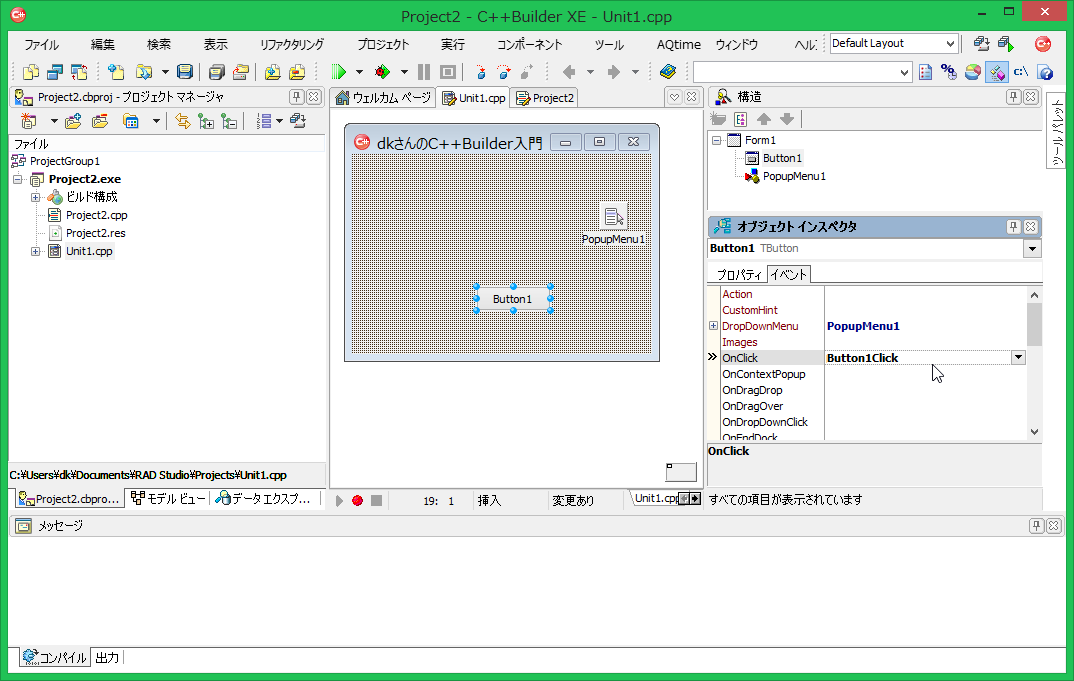Click the red macro record button

pyautogui.click(x=357, y=500)
